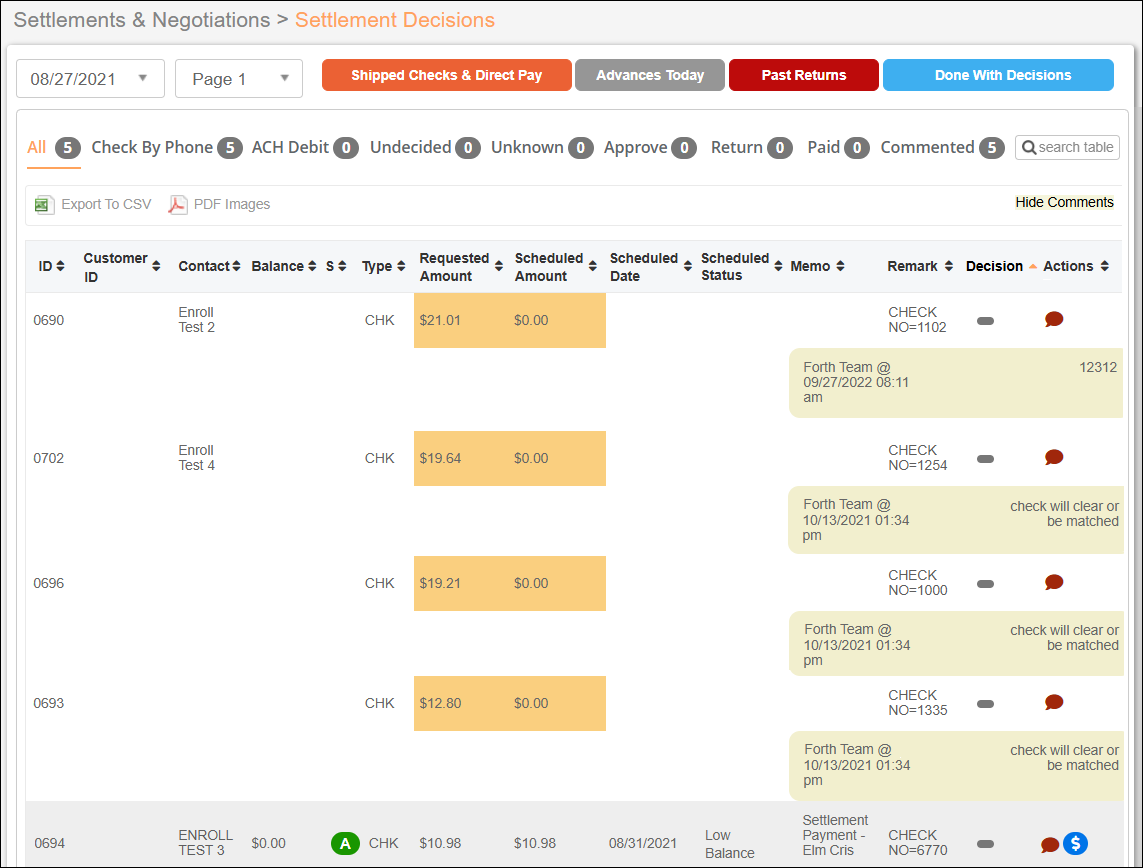Switch to Return tab
Viewport: 1143px width, 868px height.
pos(752,147)
